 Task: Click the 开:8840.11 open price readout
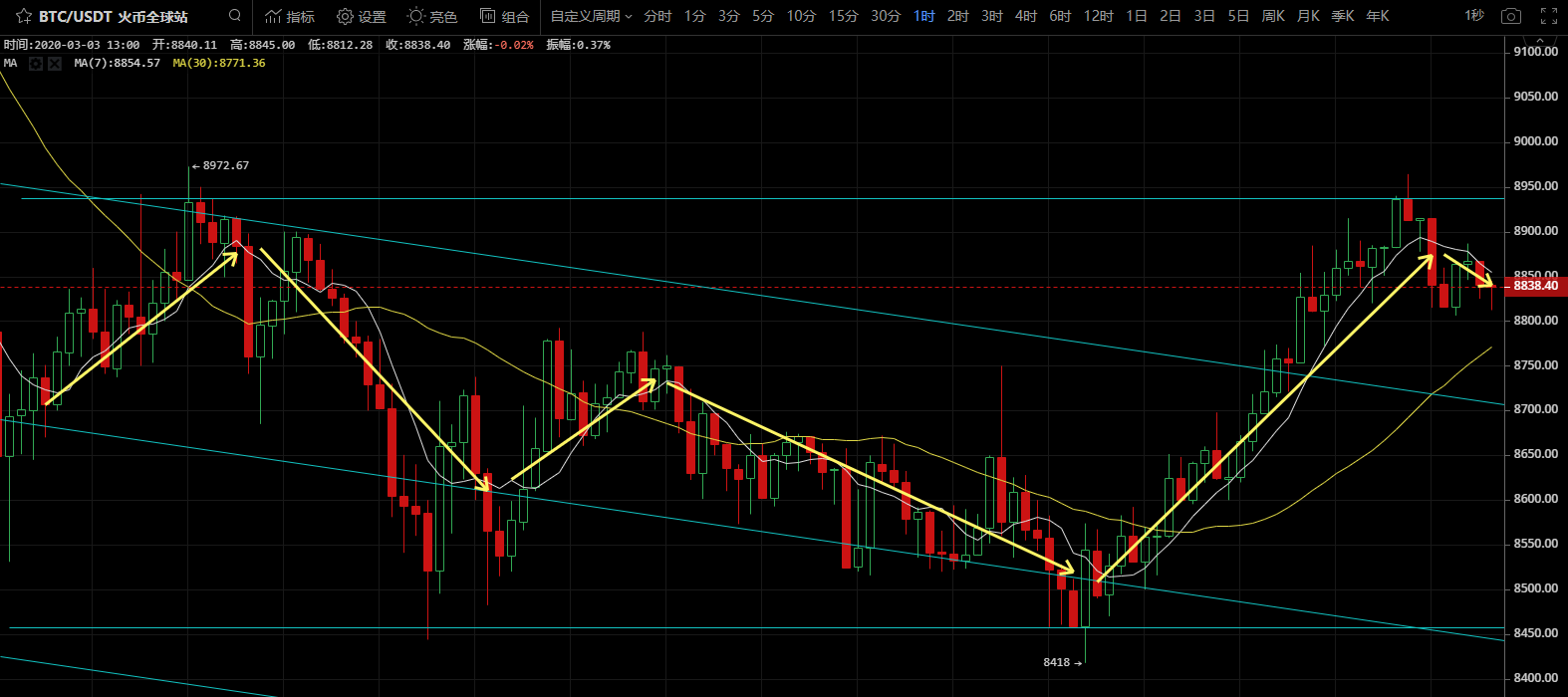coord(184,45)
